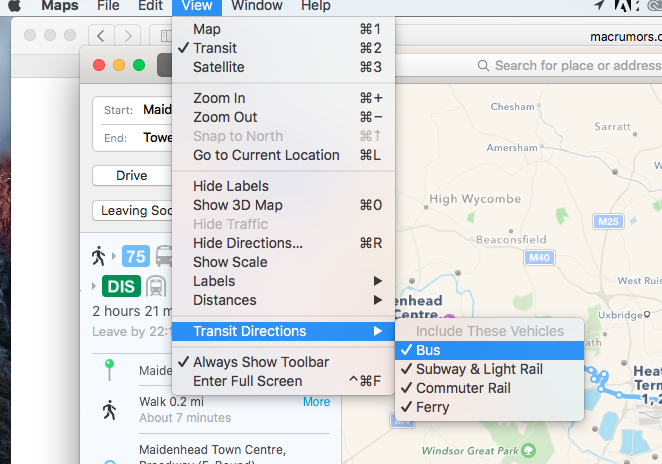Open the Maps application menu
The width and height of the screenshot is (662, 464).
point(60,5)
